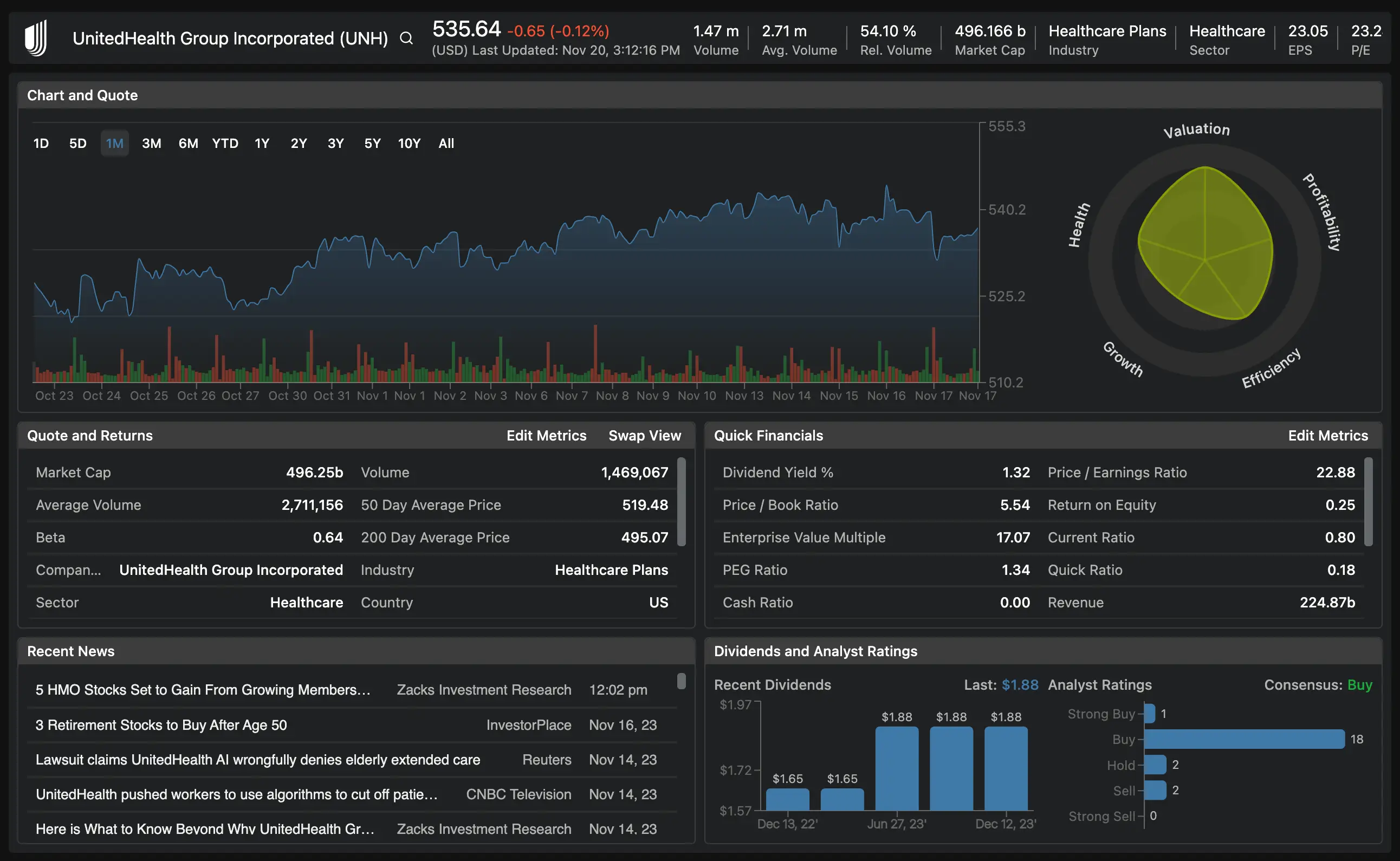1400x861 pixels.
Task: Toggle the All time range
Action: click(x=446, y=144)
